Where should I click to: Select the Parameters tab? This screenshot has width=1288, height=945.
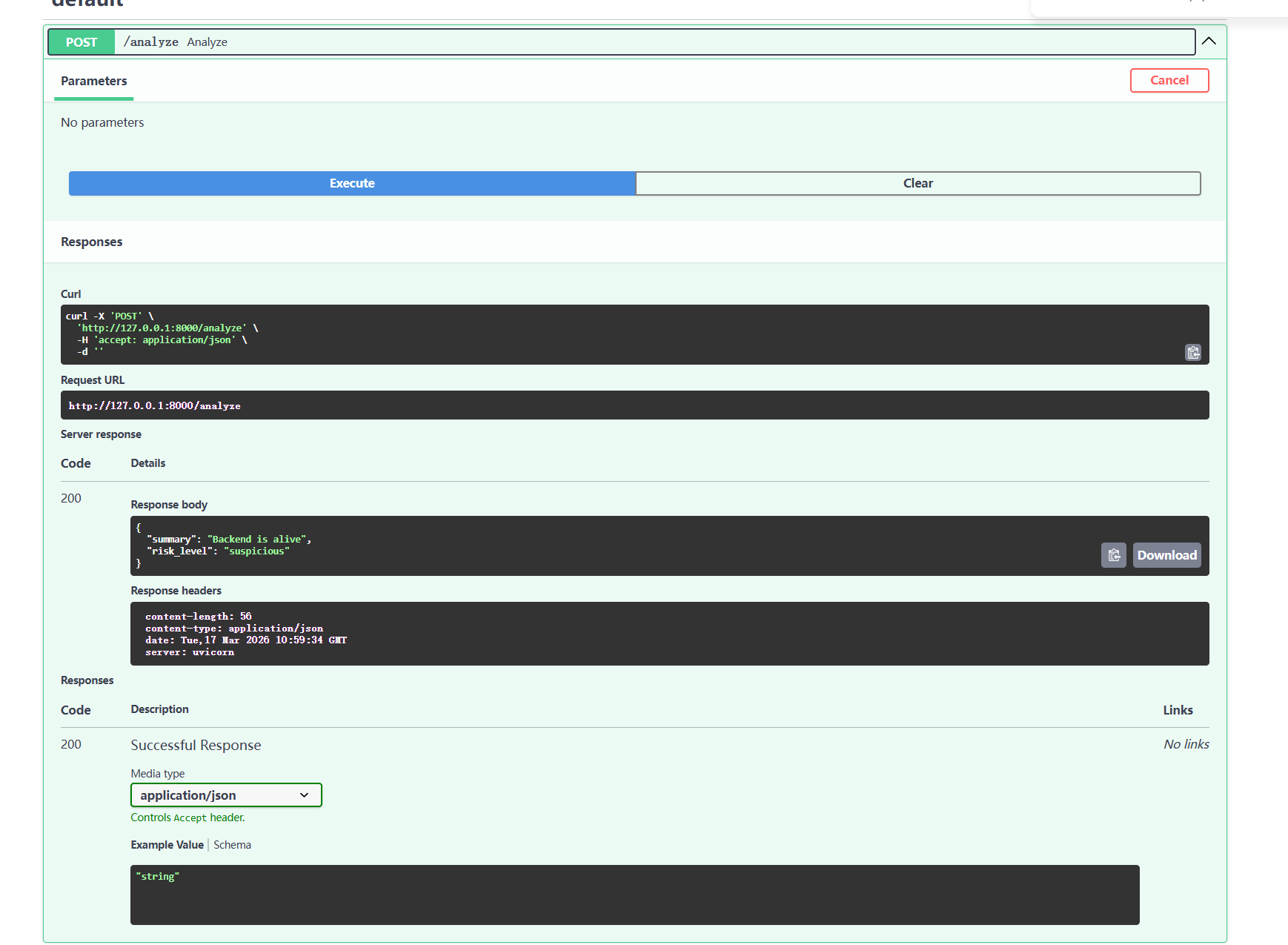[93, 81]
